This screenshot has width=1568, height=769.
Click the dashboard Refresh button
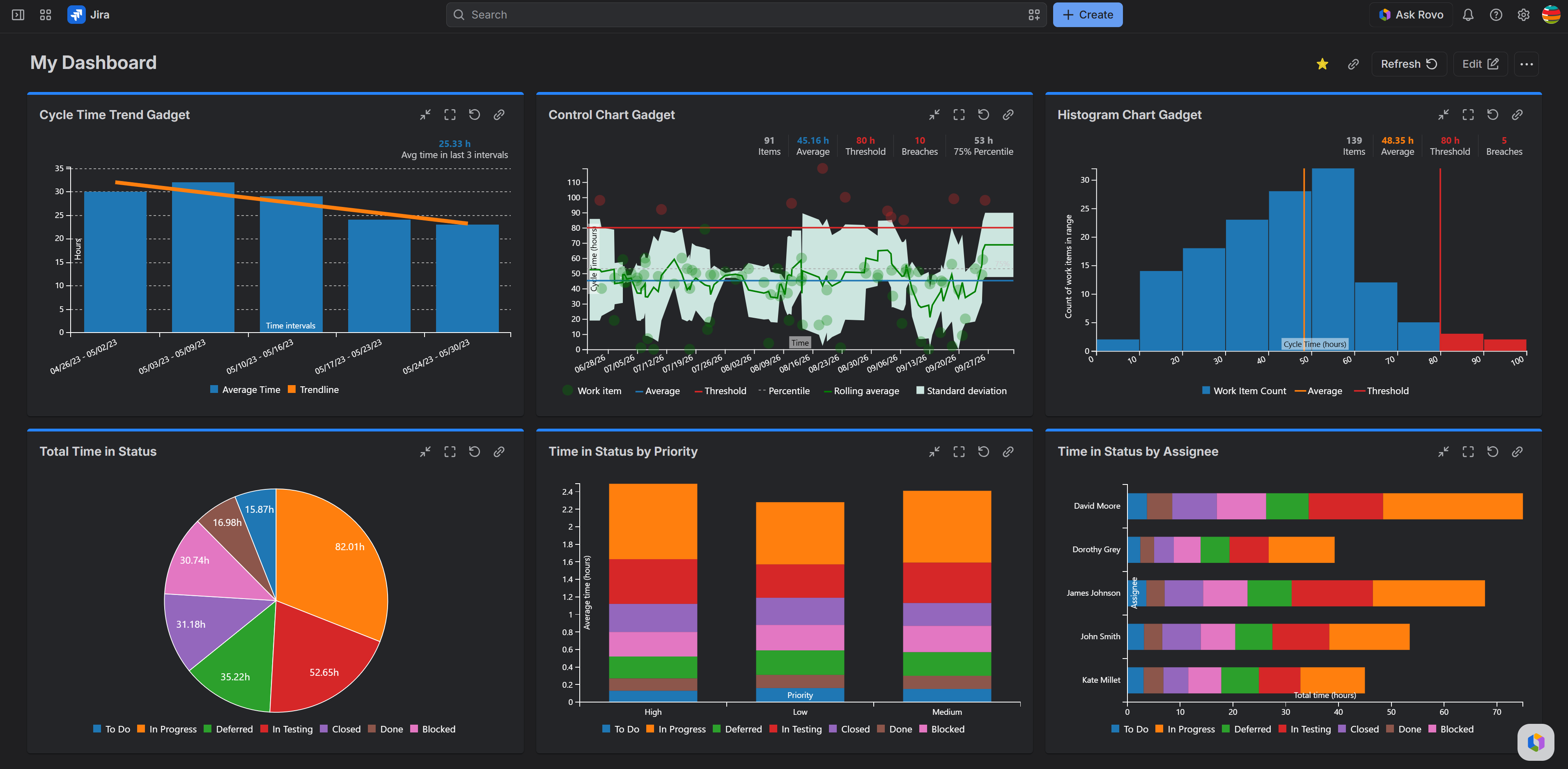coord(1409,64)
